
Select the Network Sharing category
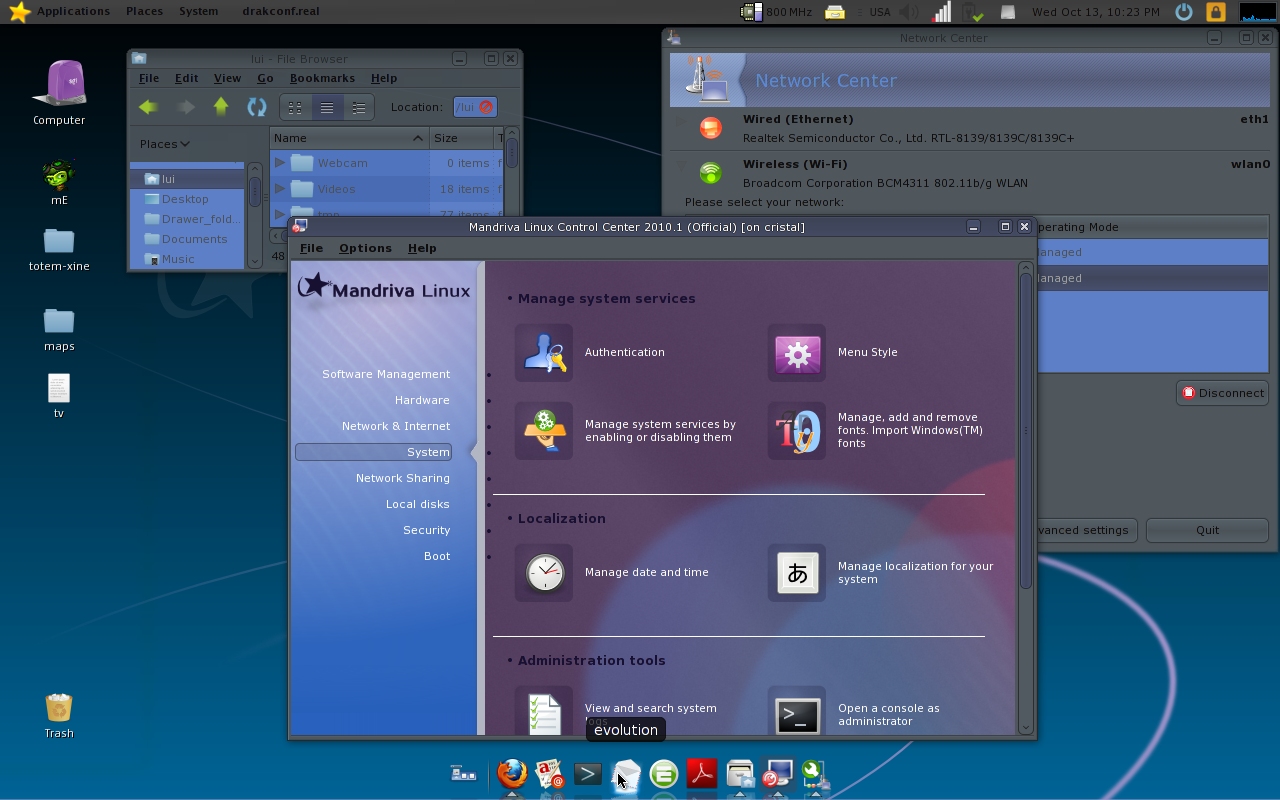(403, 478)
